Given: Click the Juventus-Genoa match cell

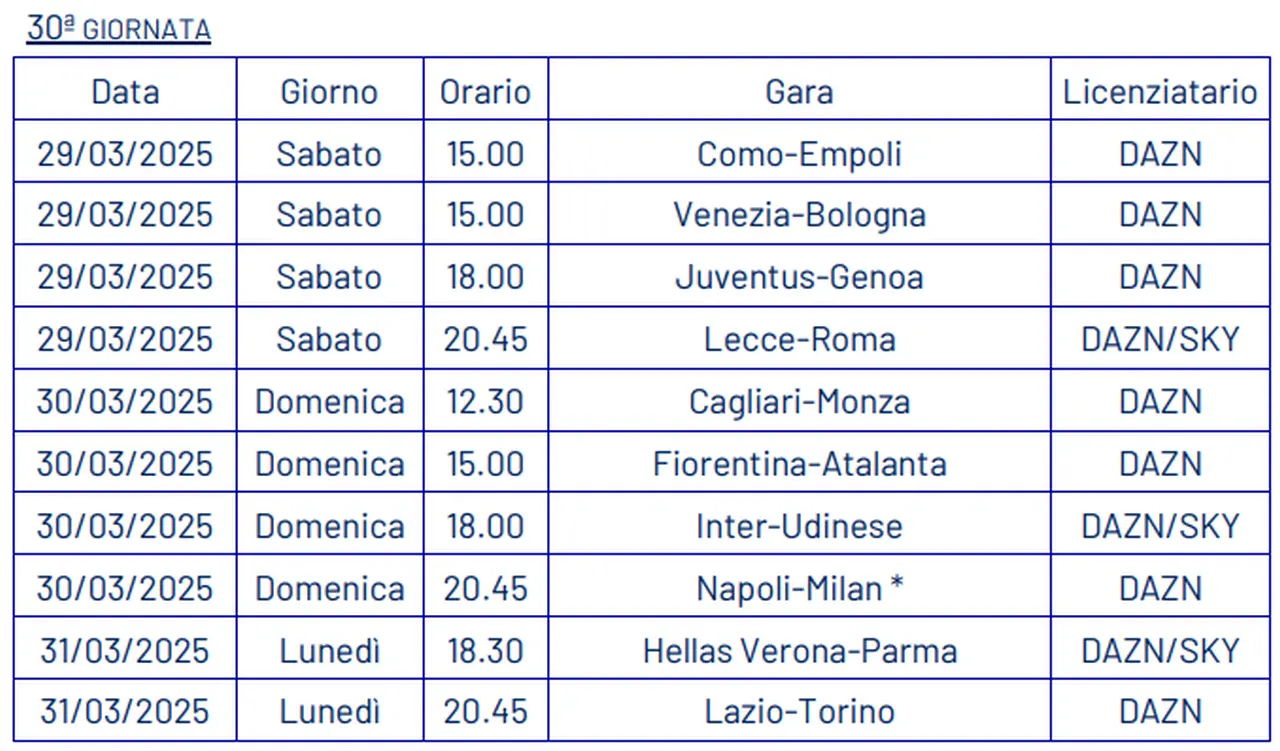Looking at the screenshot, I should click(x=799, y=277).
